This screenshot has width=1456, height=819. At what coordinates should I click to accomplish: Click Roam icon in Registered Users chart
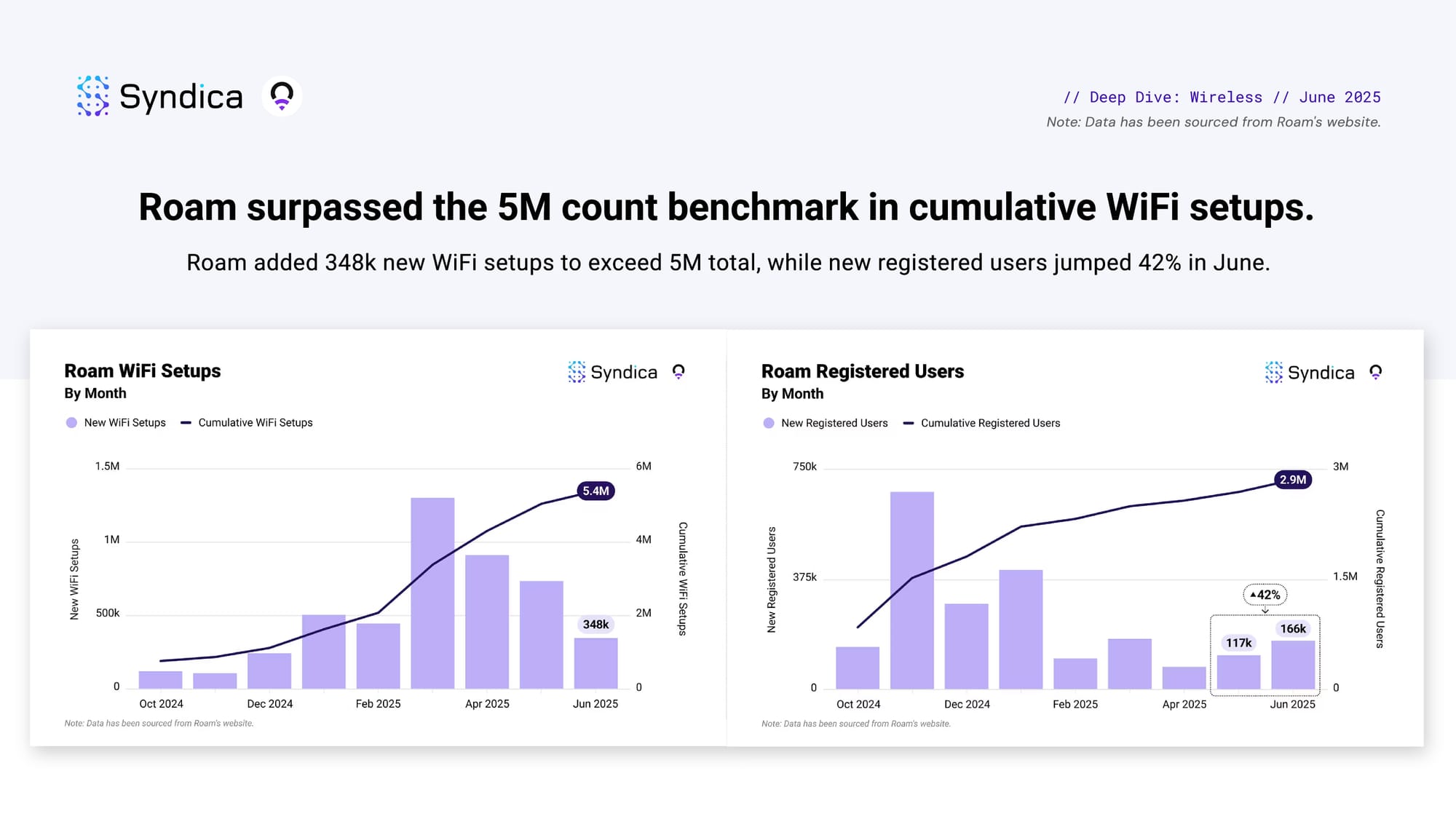click(1375, 373)
